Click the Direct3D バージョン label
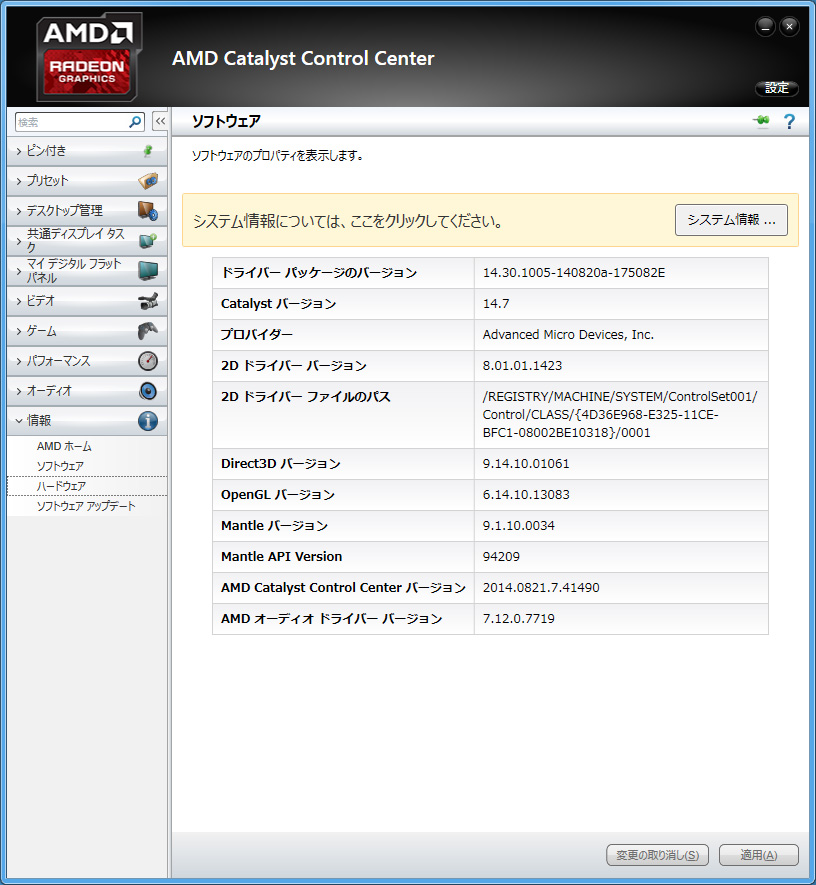 280,464
